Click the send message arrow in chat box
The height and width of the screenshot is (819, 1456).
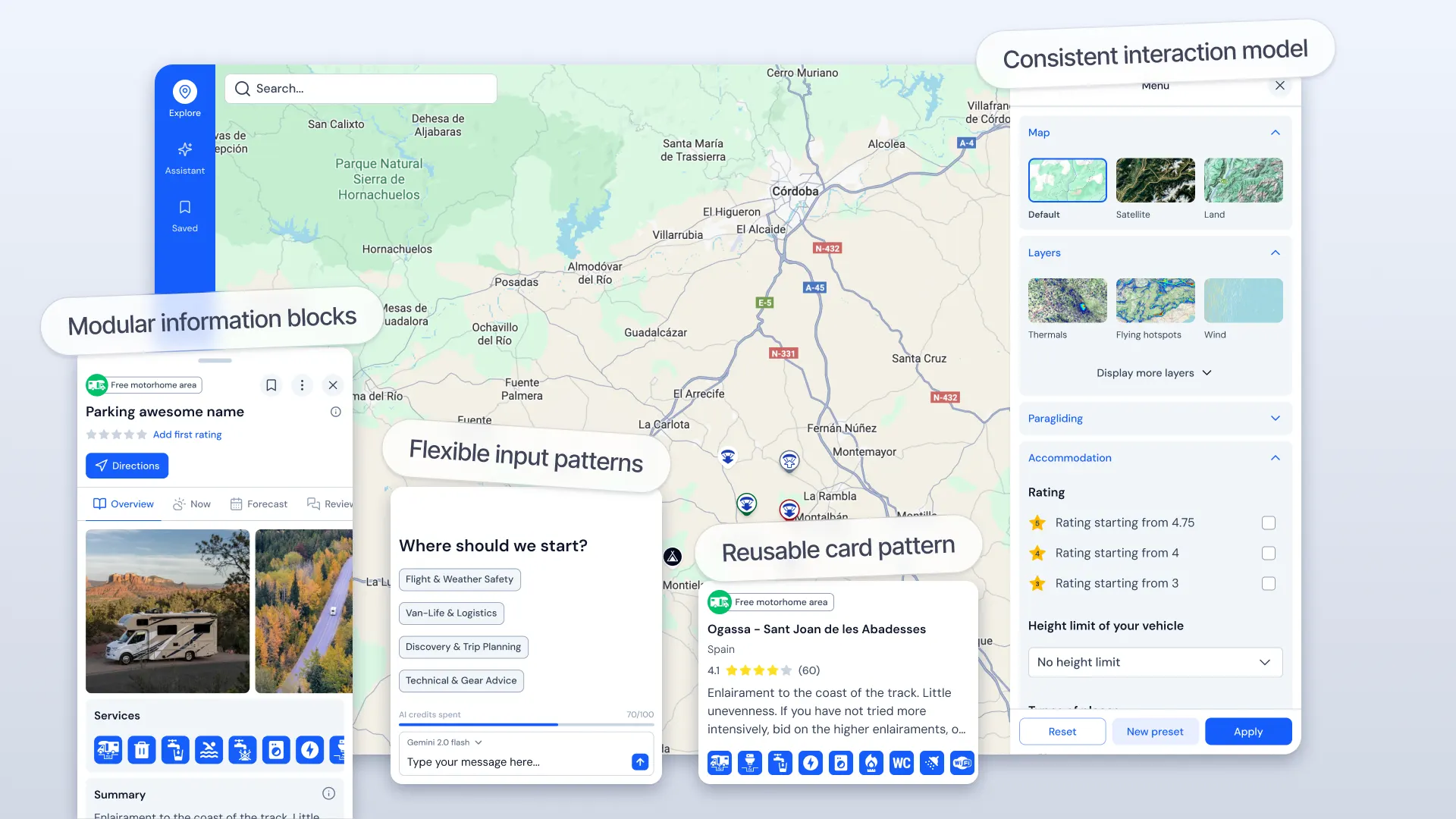[x=640, y=762]
